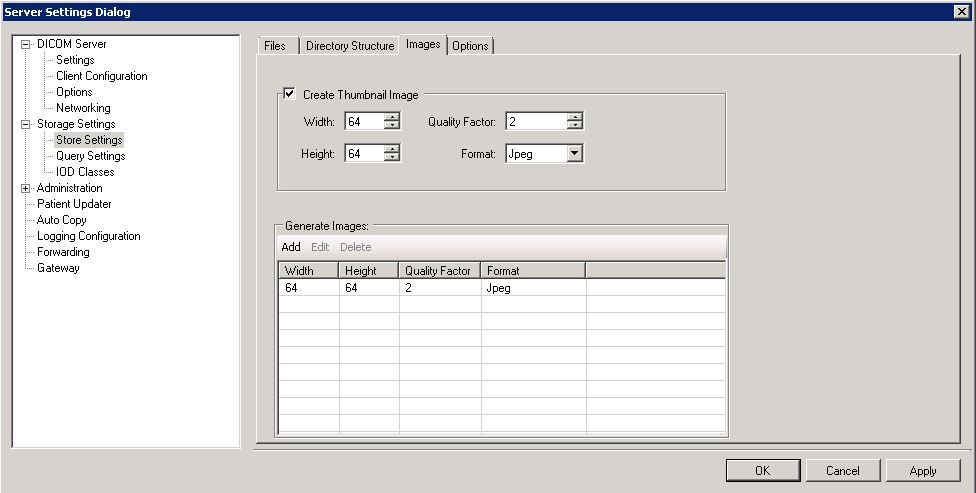
Task: Increase the Quality Factor value
Action: coord(574,117)
